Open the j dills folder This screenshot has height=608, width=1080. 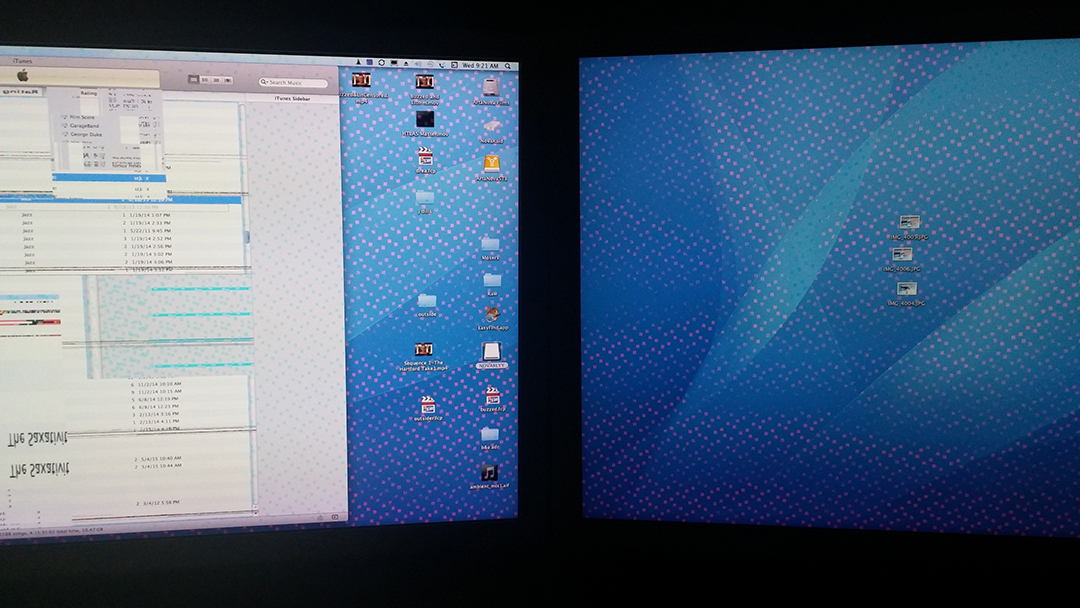pos(425,198)
